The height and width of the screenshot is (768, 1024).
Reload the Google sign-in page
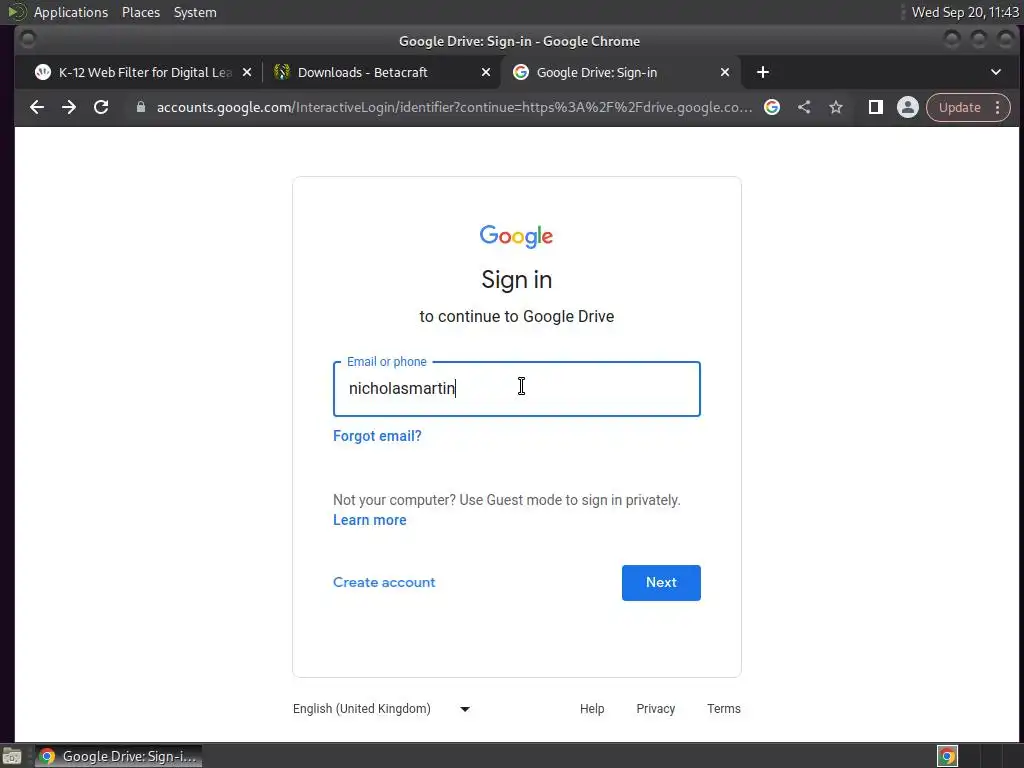coord(101,107)
